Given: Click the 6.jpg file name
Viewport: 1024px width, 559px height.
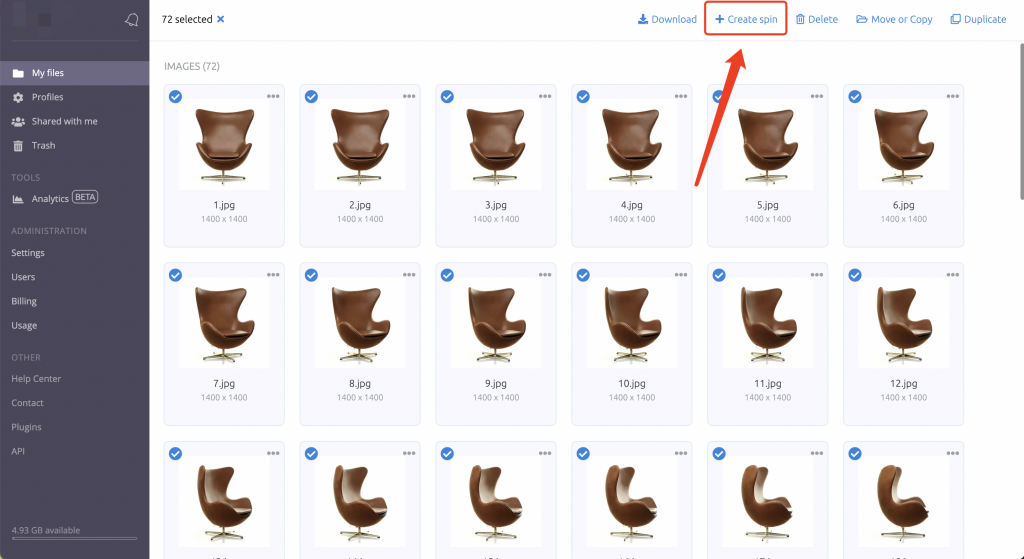Looking at the screenshot, I should click(903, 205).
